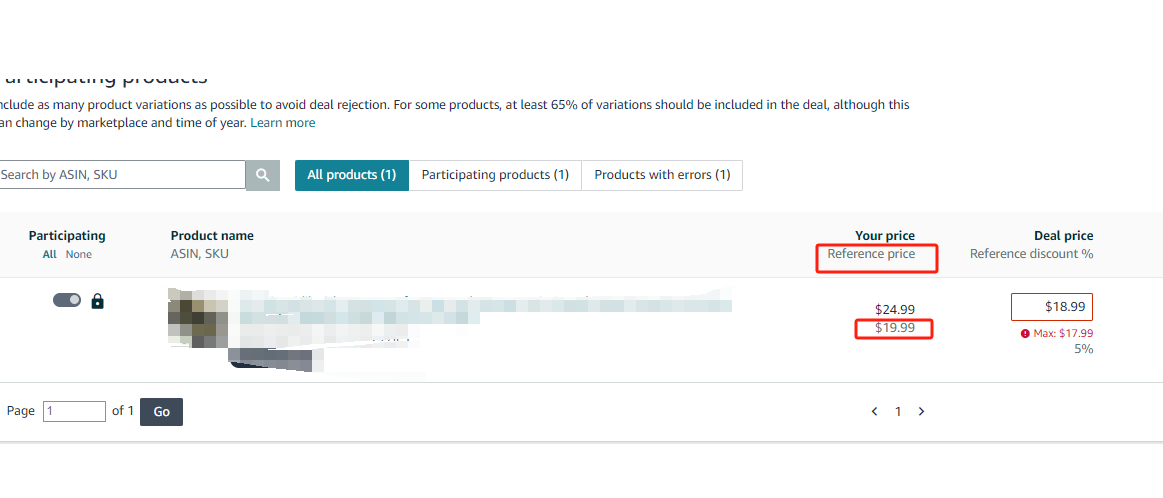Viewport: 1163px width, 498px height.
Task: Go to previous page with left chevron
Action: point(874,411)
